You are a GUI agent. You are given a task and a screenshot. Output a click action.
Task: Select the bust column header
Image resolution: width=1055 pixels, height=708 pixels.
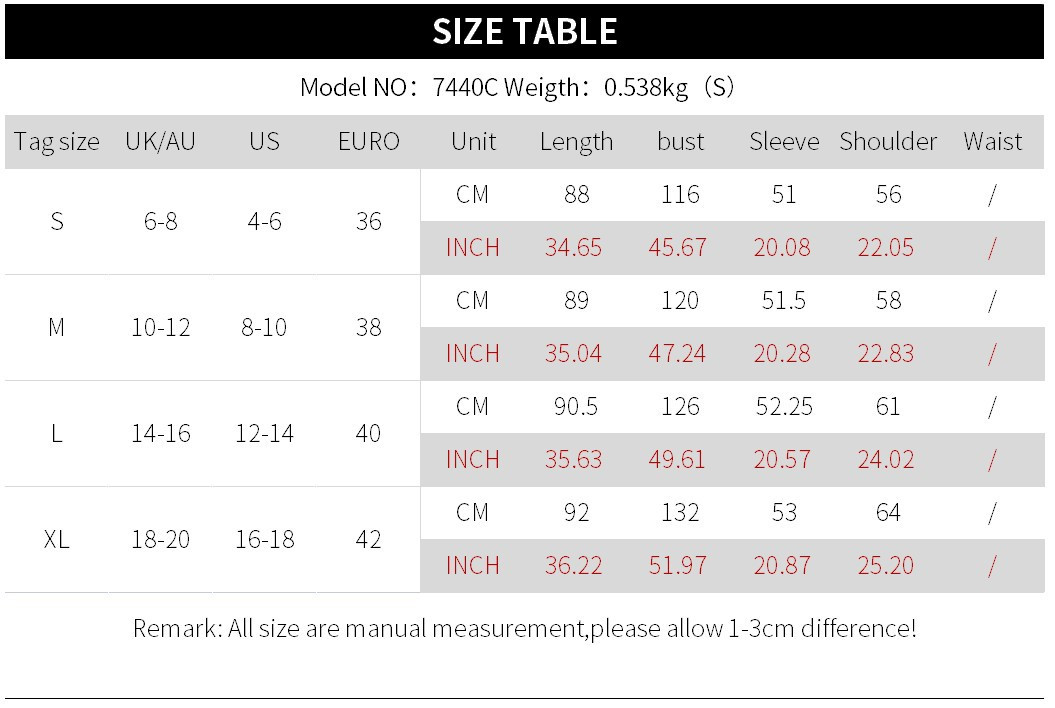tap(680, 142)
